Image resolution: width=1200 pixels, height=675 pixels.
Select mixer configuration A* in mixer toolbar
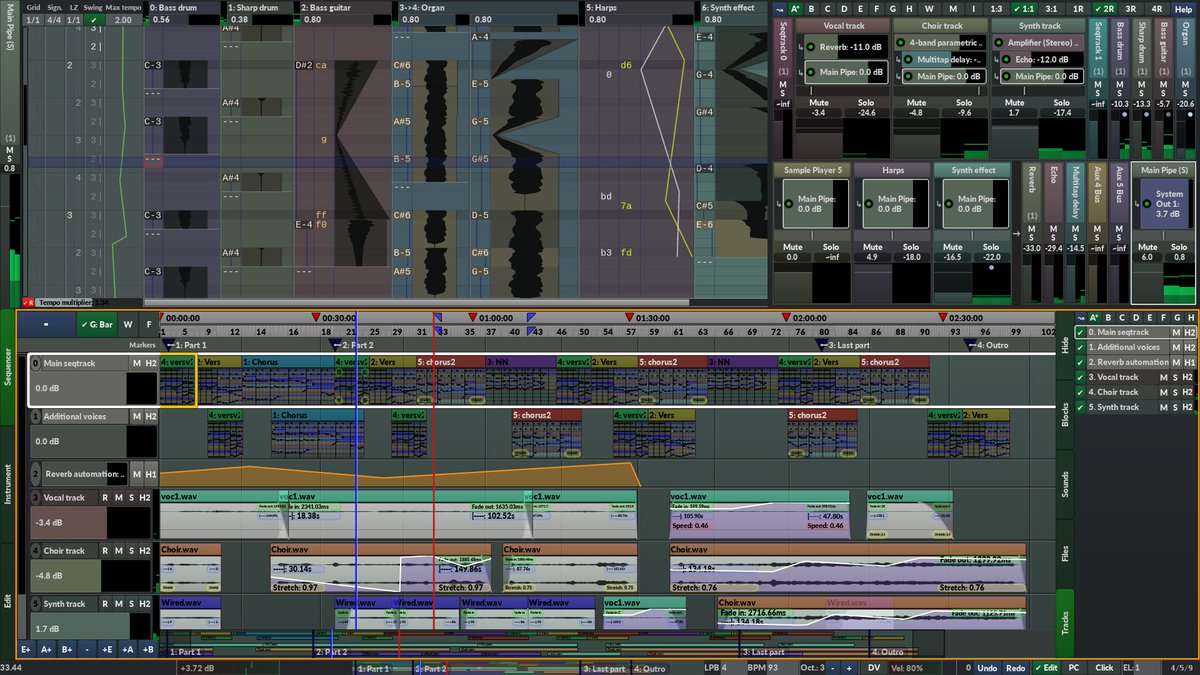(795, 8)
